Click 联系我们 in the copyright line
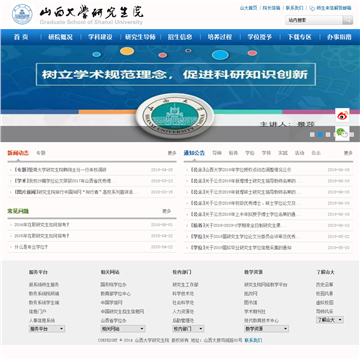Viewport: 360px width, 360px height. (x=253, y=340)
